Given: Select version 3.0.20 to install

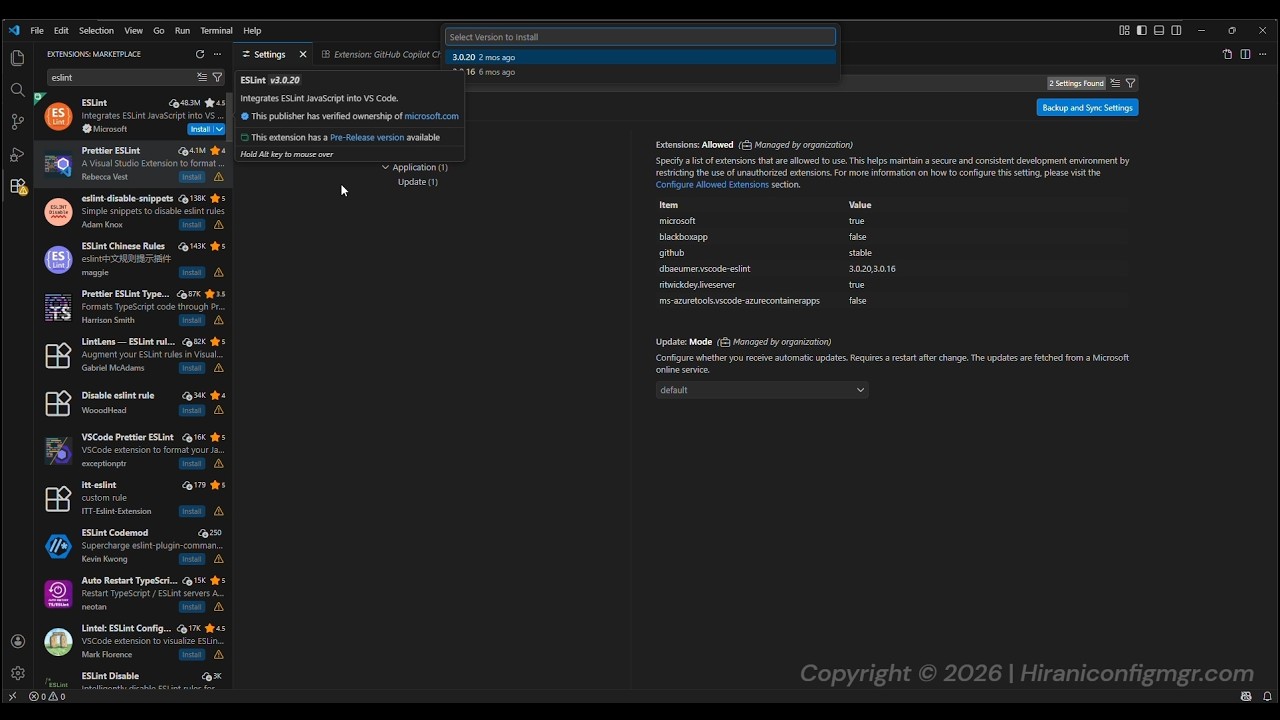Looking at the screenshot, I should (x=640, y=57).
